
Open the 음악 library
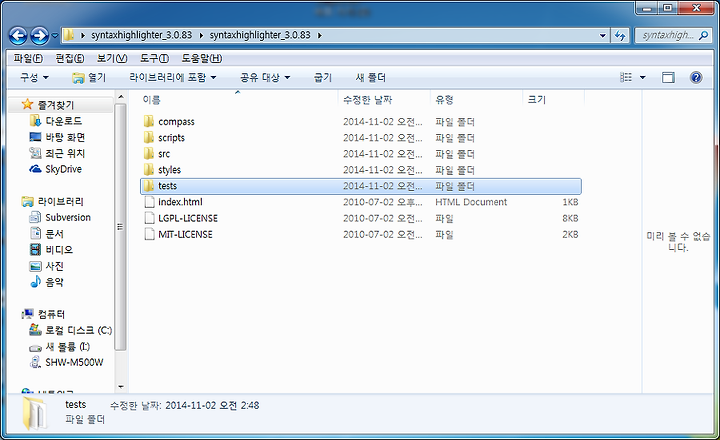(54, 282)
